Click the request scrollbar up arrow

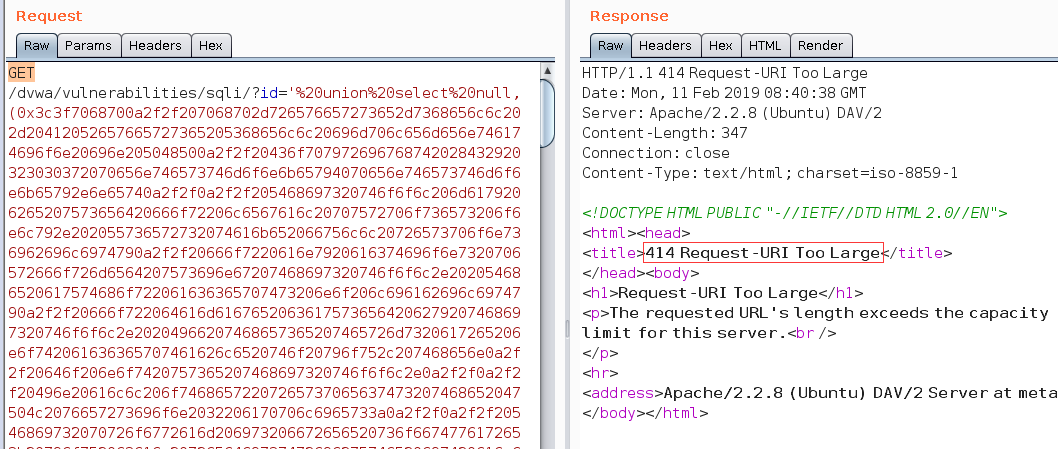point(548,71)
